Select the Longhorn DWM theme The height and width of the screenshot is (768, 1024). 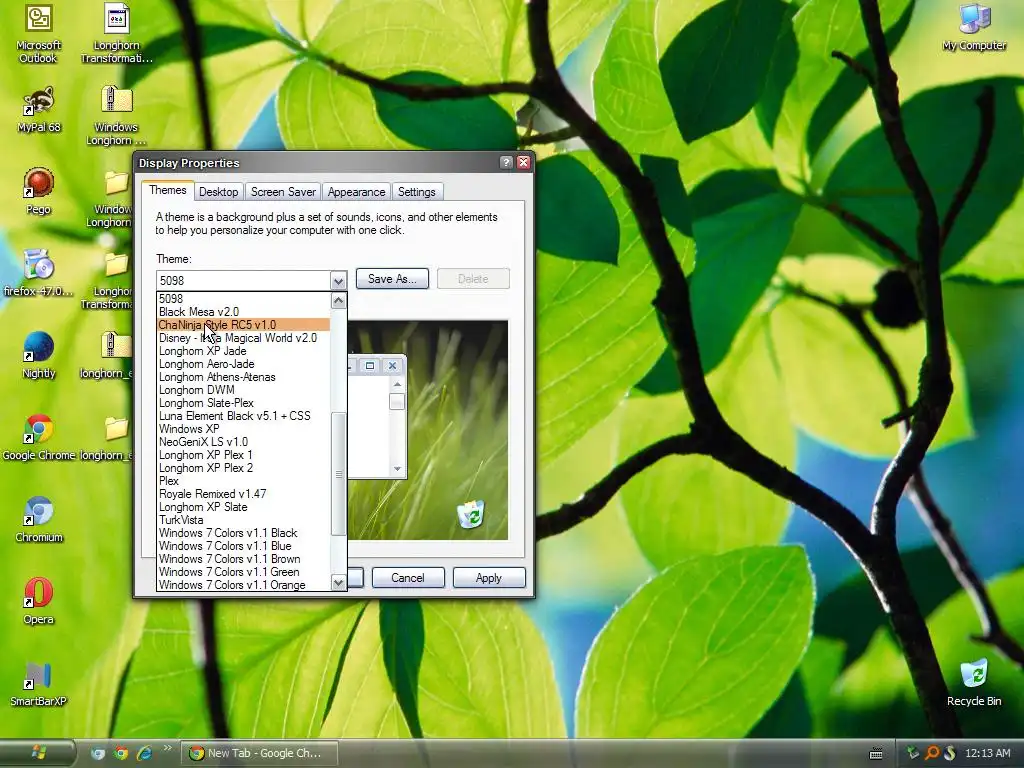tap(244, 390)
